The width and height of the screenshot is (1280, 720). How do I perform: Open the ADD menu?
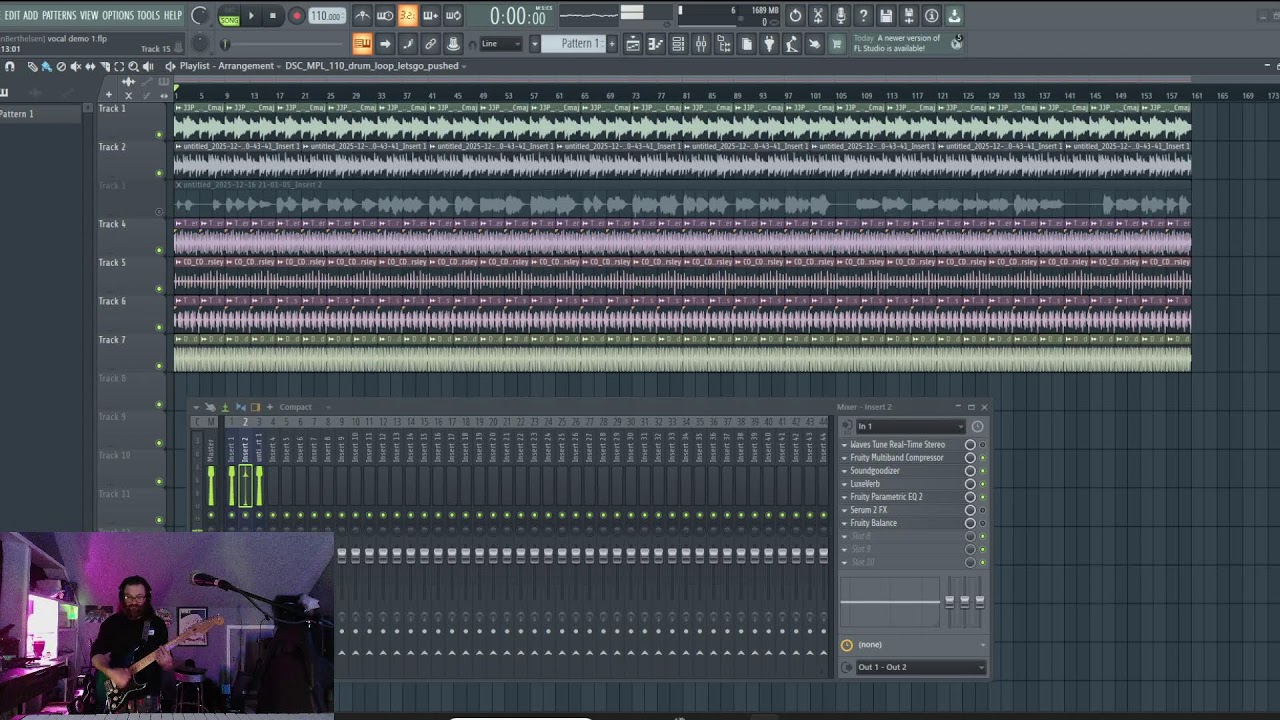(x=31, y=15)
